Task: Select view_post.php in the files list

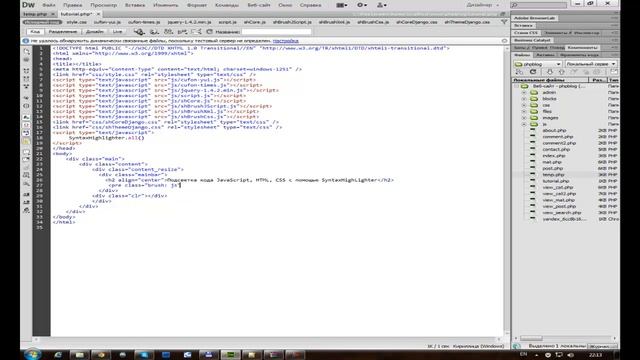Action: (558, 207)
